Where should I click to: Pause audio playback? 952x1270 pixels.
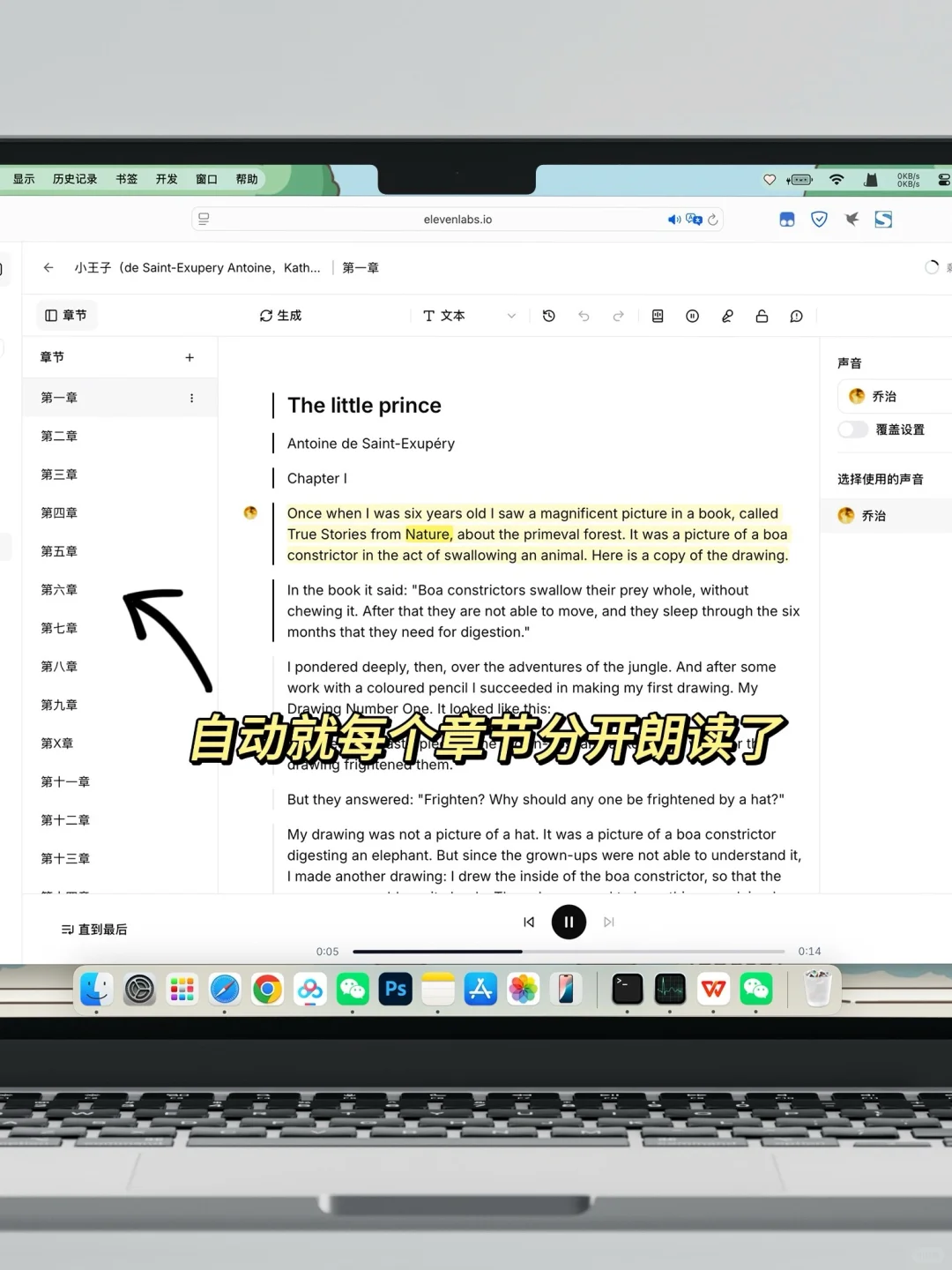pos(569,923)
